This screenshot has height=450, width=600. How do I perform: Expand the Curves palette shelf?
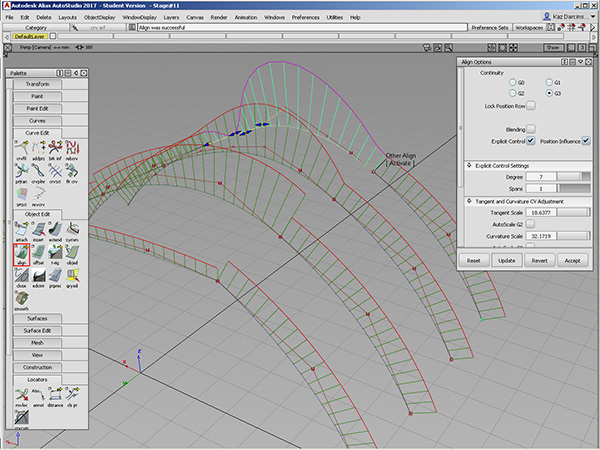[38, 121]
